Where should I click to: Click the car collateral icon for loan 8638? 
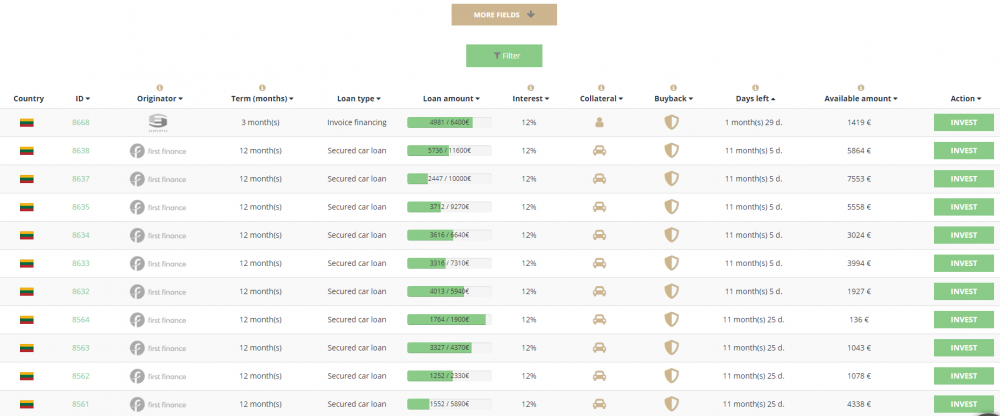click(600, 151)
